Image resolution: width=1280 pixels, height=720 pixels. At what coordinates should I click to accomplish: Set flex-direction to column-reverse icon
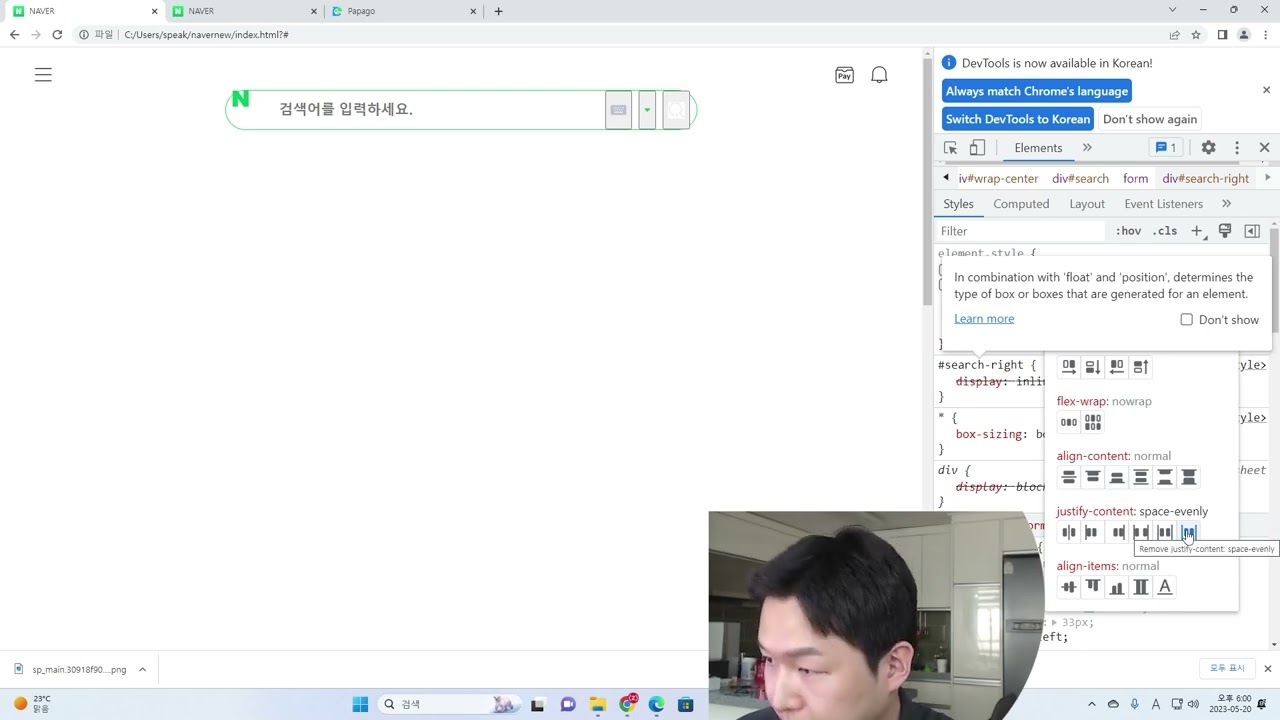[x=1141, y=367]
